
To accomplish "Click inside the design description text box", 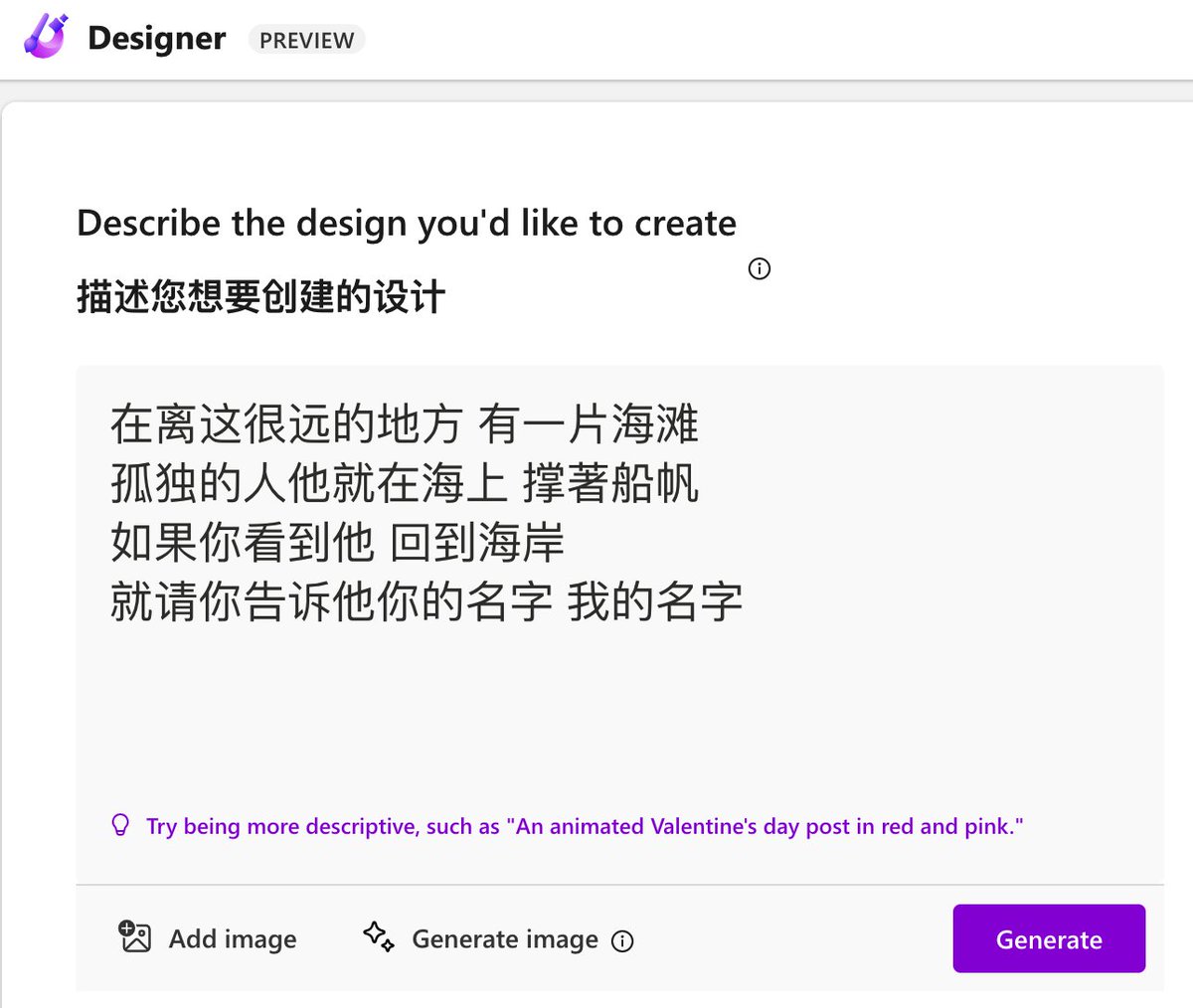I will 619,624.
